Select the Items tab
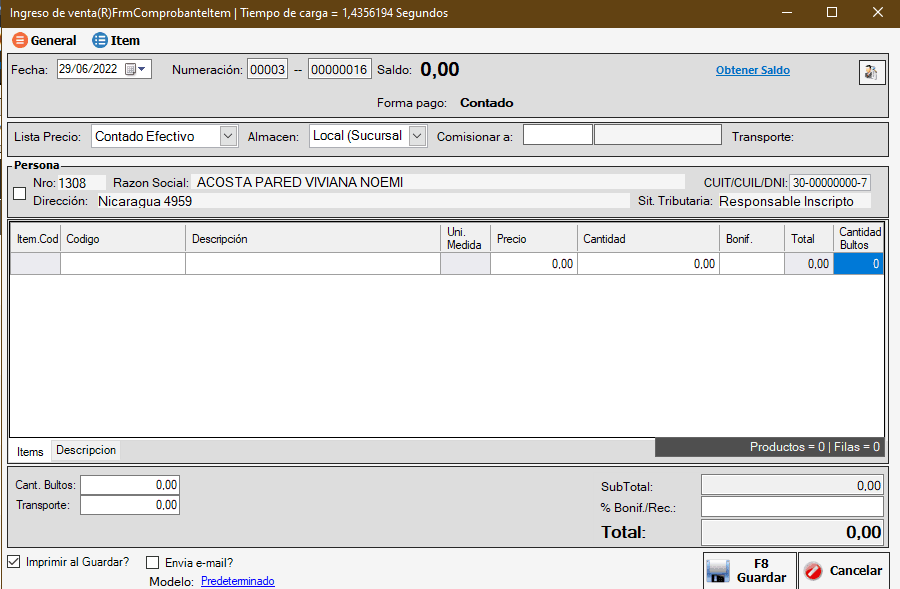The height and width of the screenshot is (589, 900). (30, 451)
